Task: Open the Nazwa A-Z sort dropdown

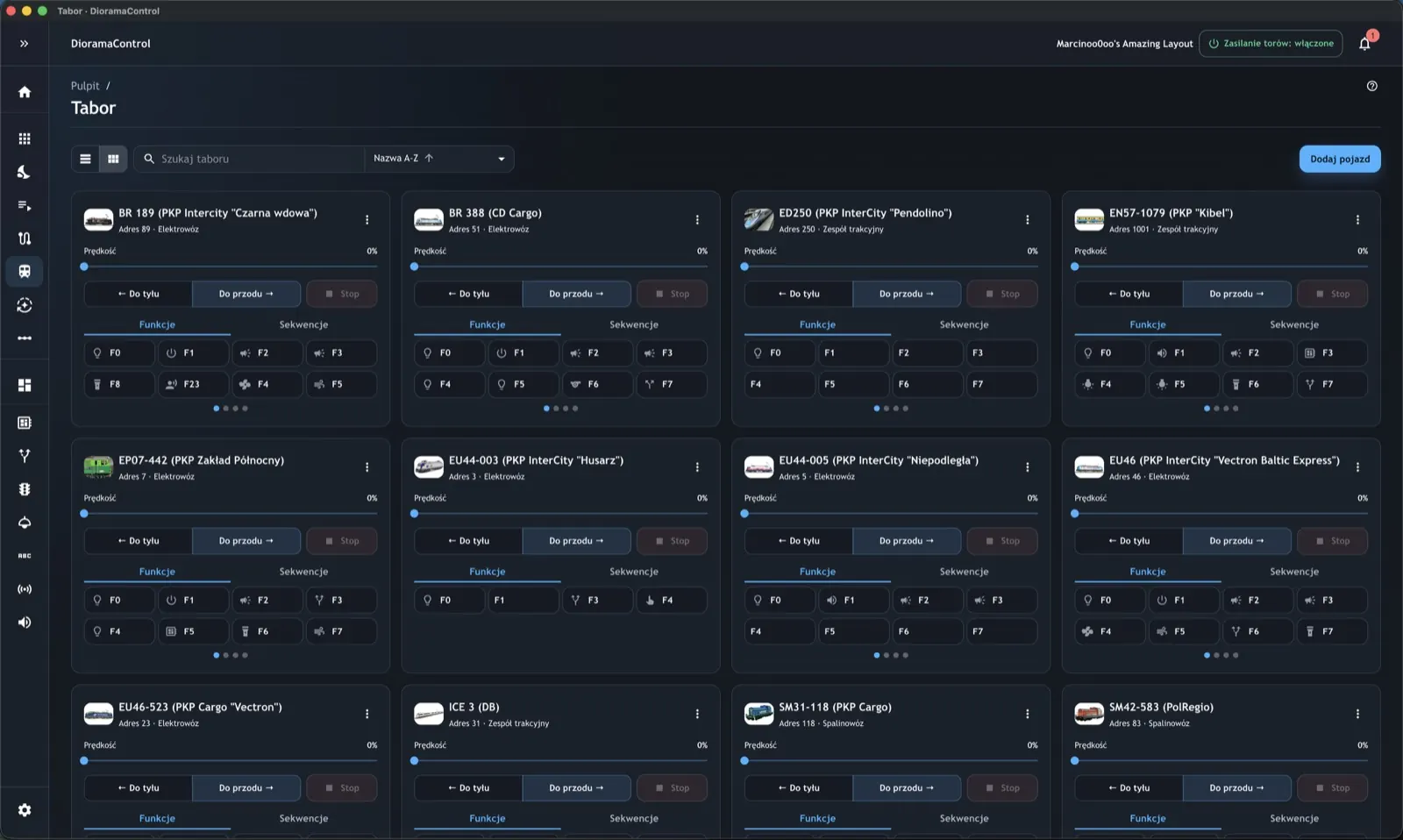Action: coord(439,159)
